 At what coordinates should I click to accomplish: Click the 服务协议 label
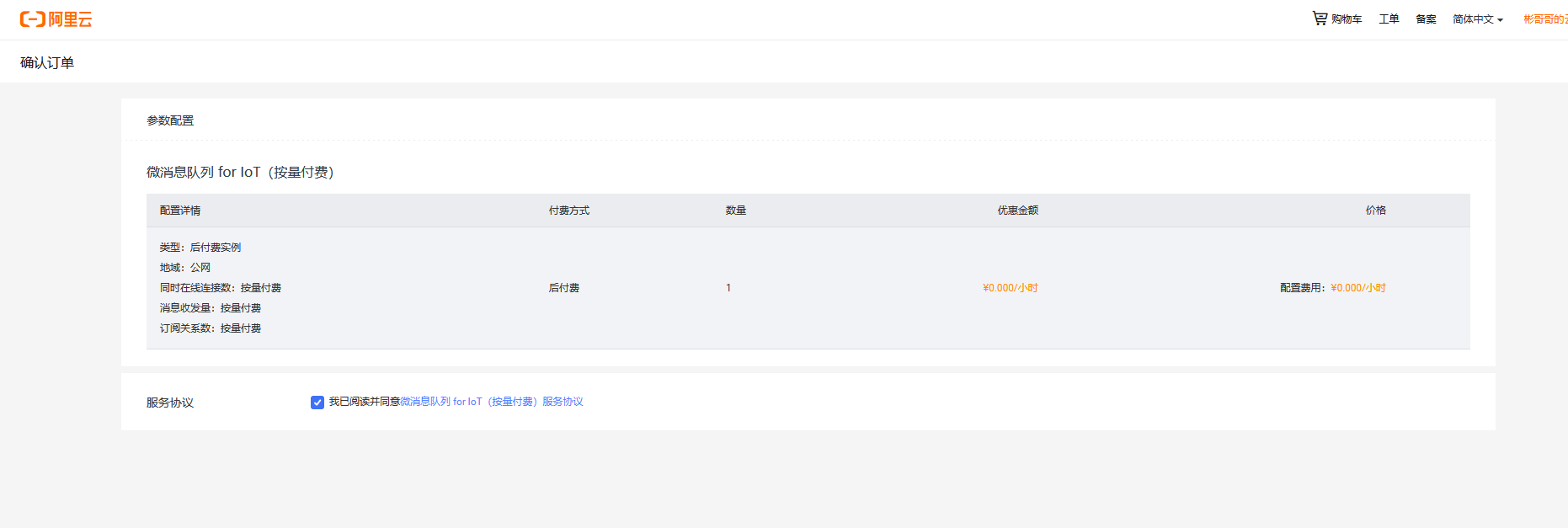point(170,403)
